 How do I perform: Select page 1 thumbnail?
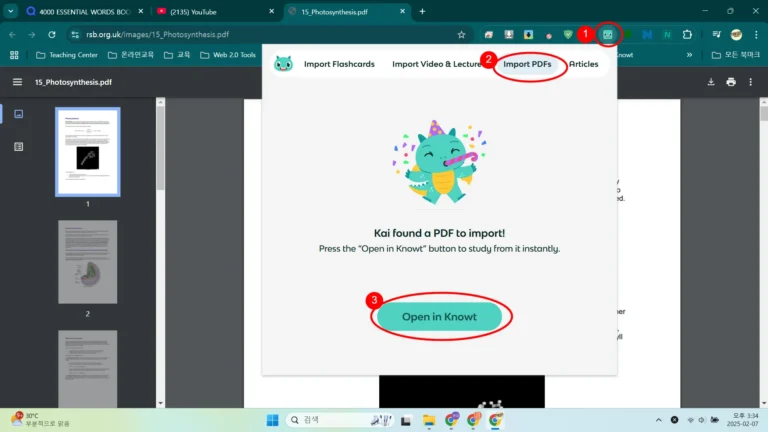(x=88, y=152)
